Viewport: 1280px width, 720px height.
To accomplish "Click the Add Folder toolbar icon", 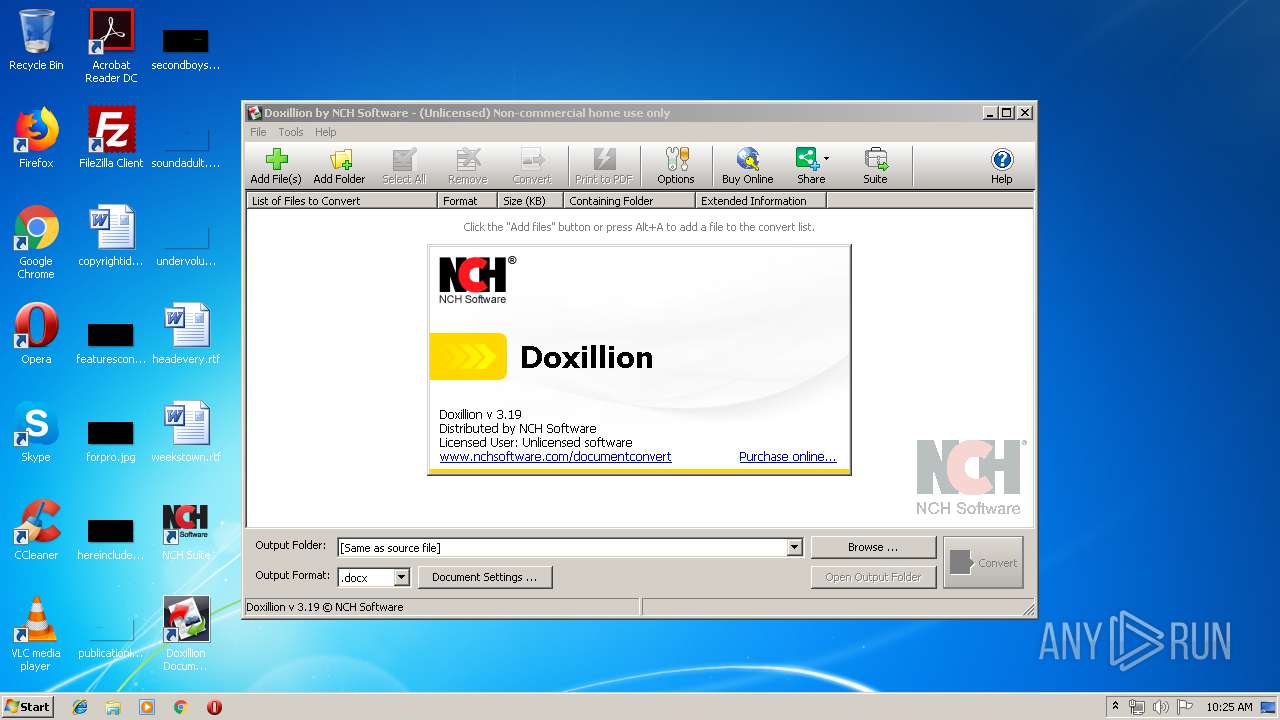I will click(339, 166).
